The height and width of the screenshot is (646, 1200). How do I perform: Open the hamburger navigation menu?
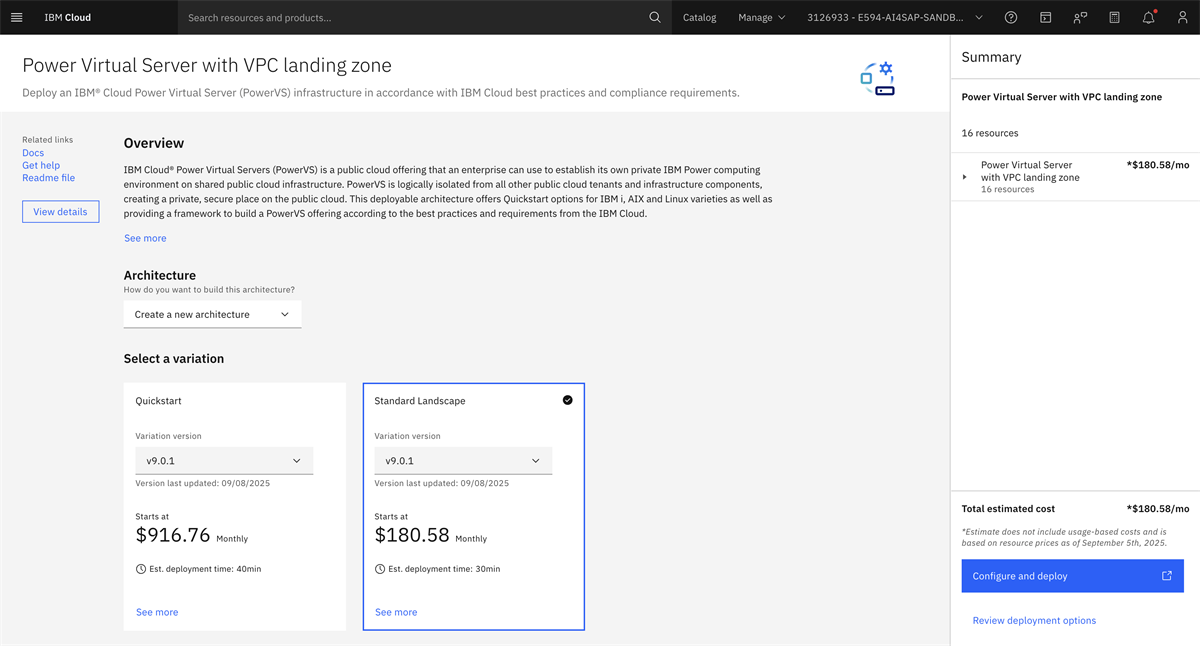point(17,17)
